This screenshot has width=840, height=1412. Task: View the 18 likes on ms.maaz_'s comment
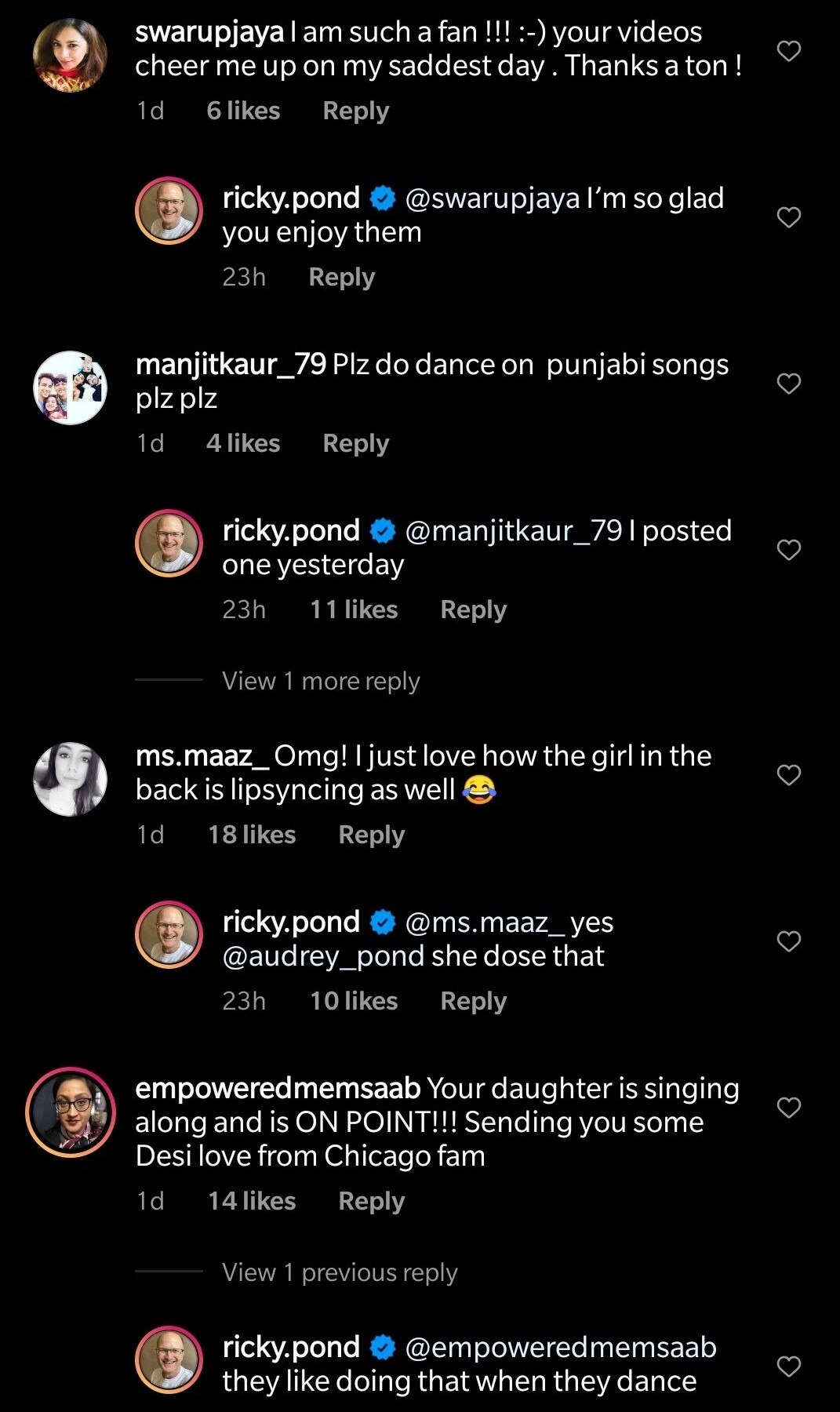pyautogui.click(x=252, y=835)
